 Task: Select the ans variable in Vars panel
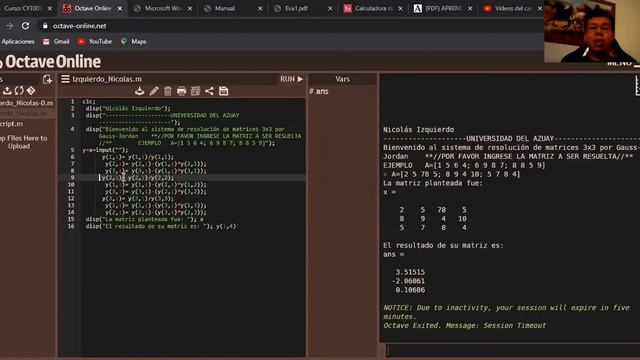pyautogui.click(x=319, y=91)
